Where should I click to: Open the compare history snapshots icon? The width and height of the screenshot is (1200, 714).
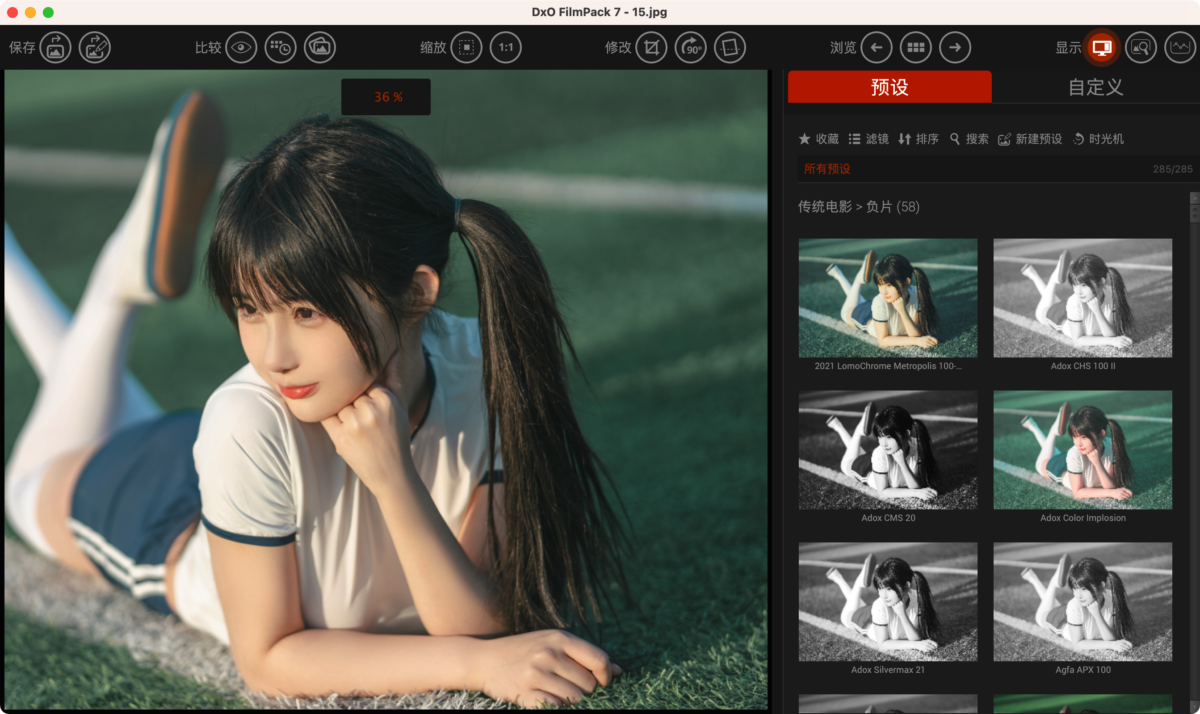(281, 47)
